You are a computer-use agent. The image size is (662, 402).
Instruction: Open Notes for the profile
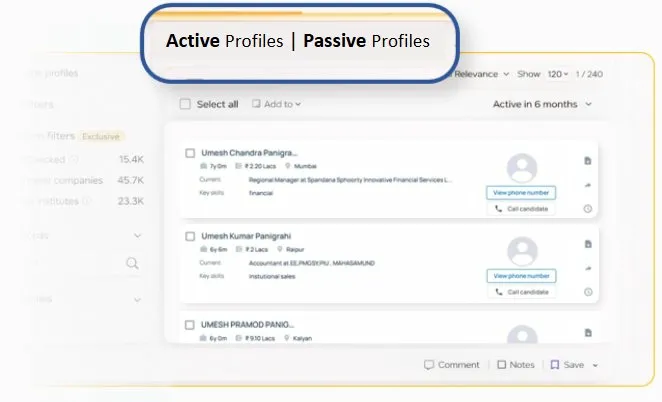click(516, 365)
